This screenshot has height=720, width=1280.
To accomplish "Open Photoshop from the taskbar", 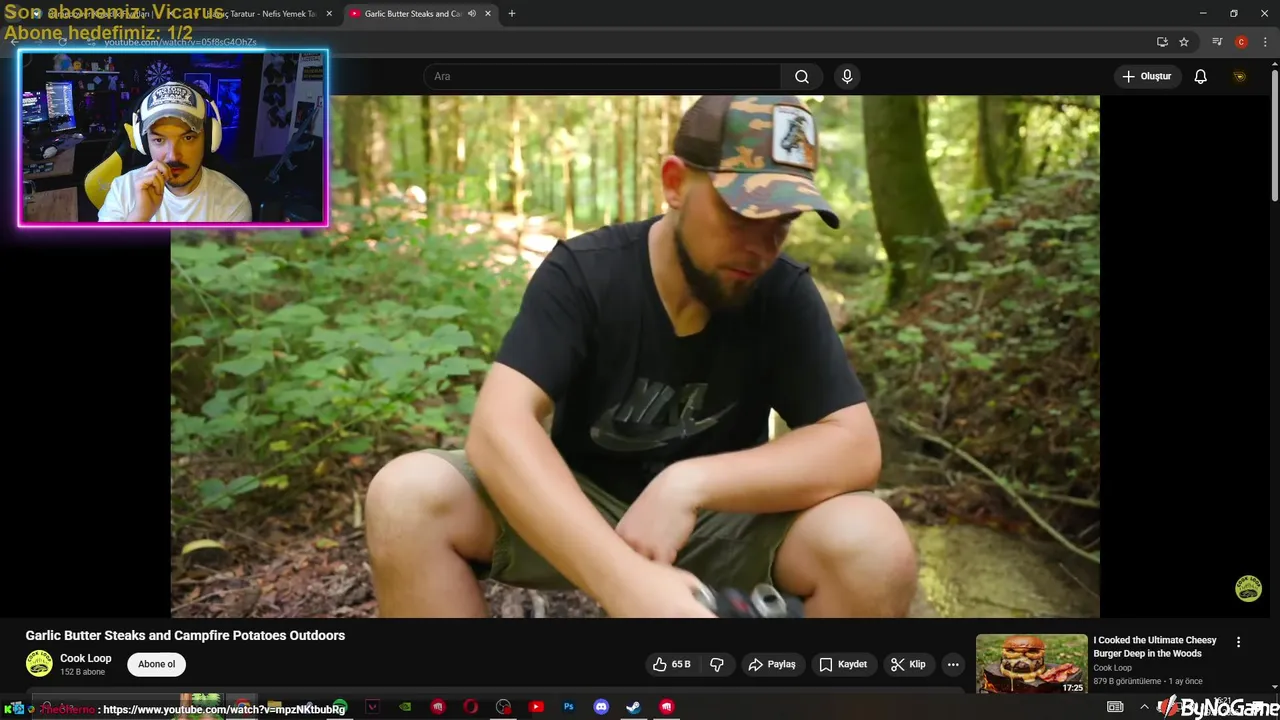I will tap(568, 707).
